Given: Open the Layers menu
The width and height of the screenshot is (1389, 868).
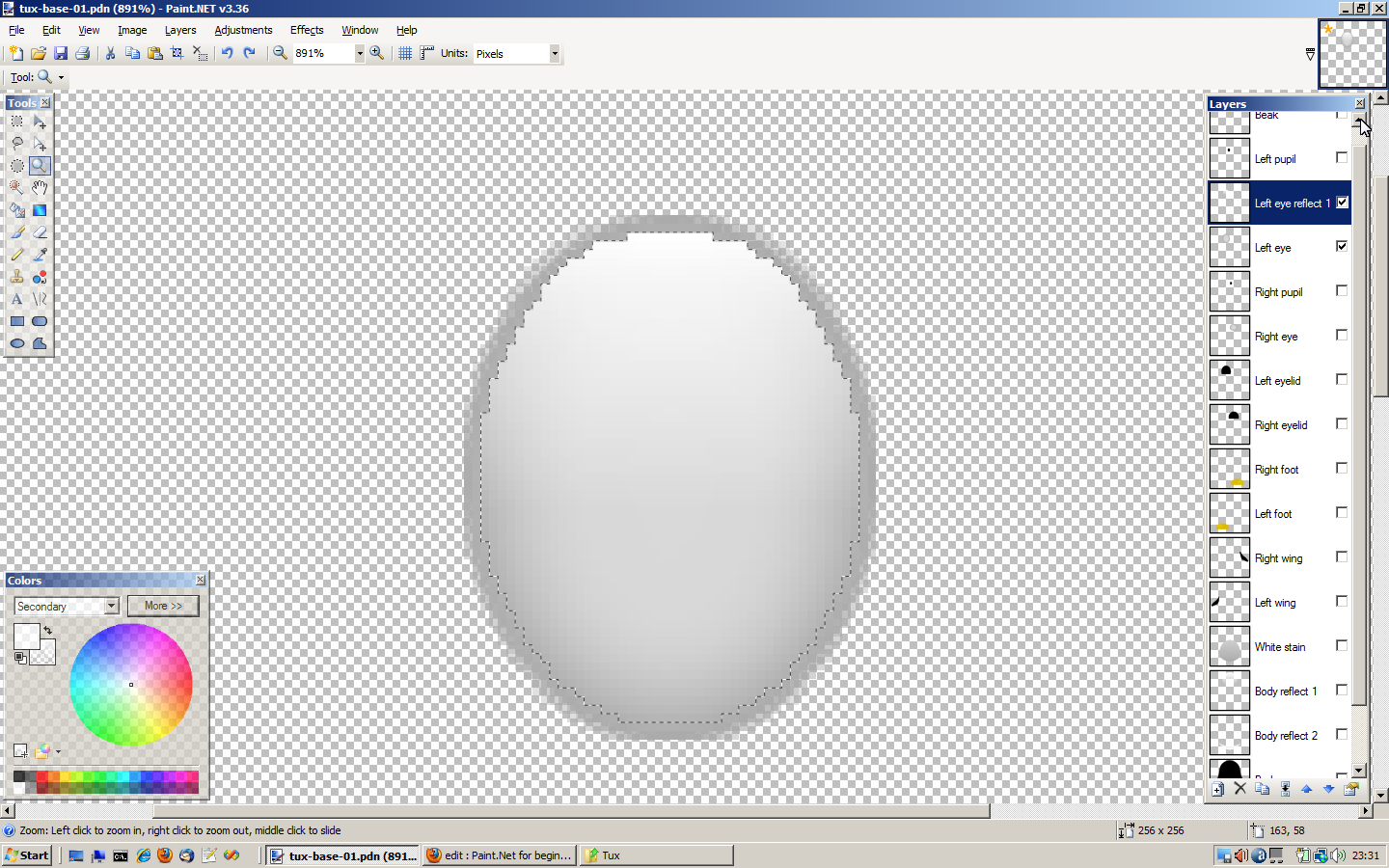Looking at the screenshot, I should [180, 30].
